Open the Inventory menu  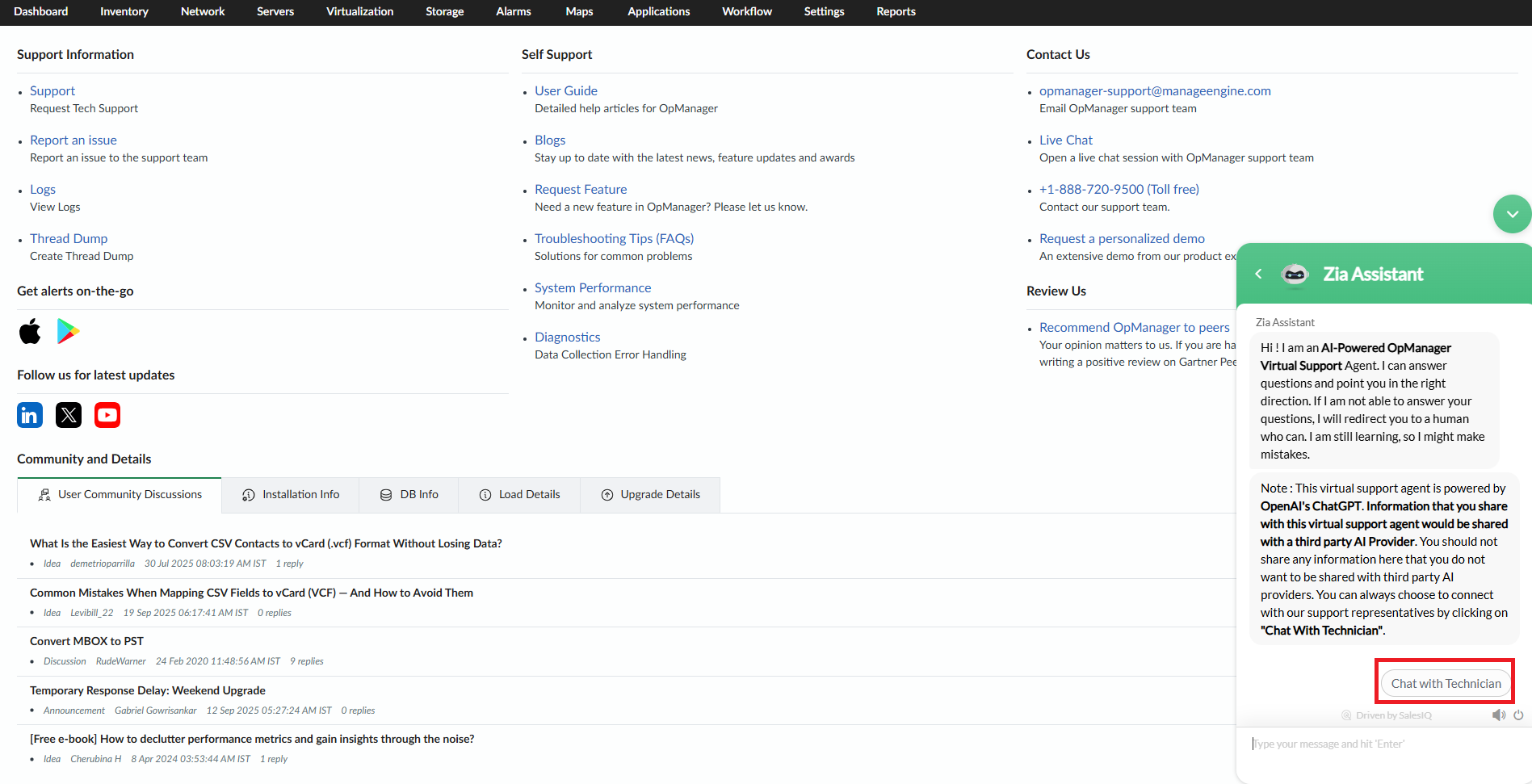click(x=124, y=11)
